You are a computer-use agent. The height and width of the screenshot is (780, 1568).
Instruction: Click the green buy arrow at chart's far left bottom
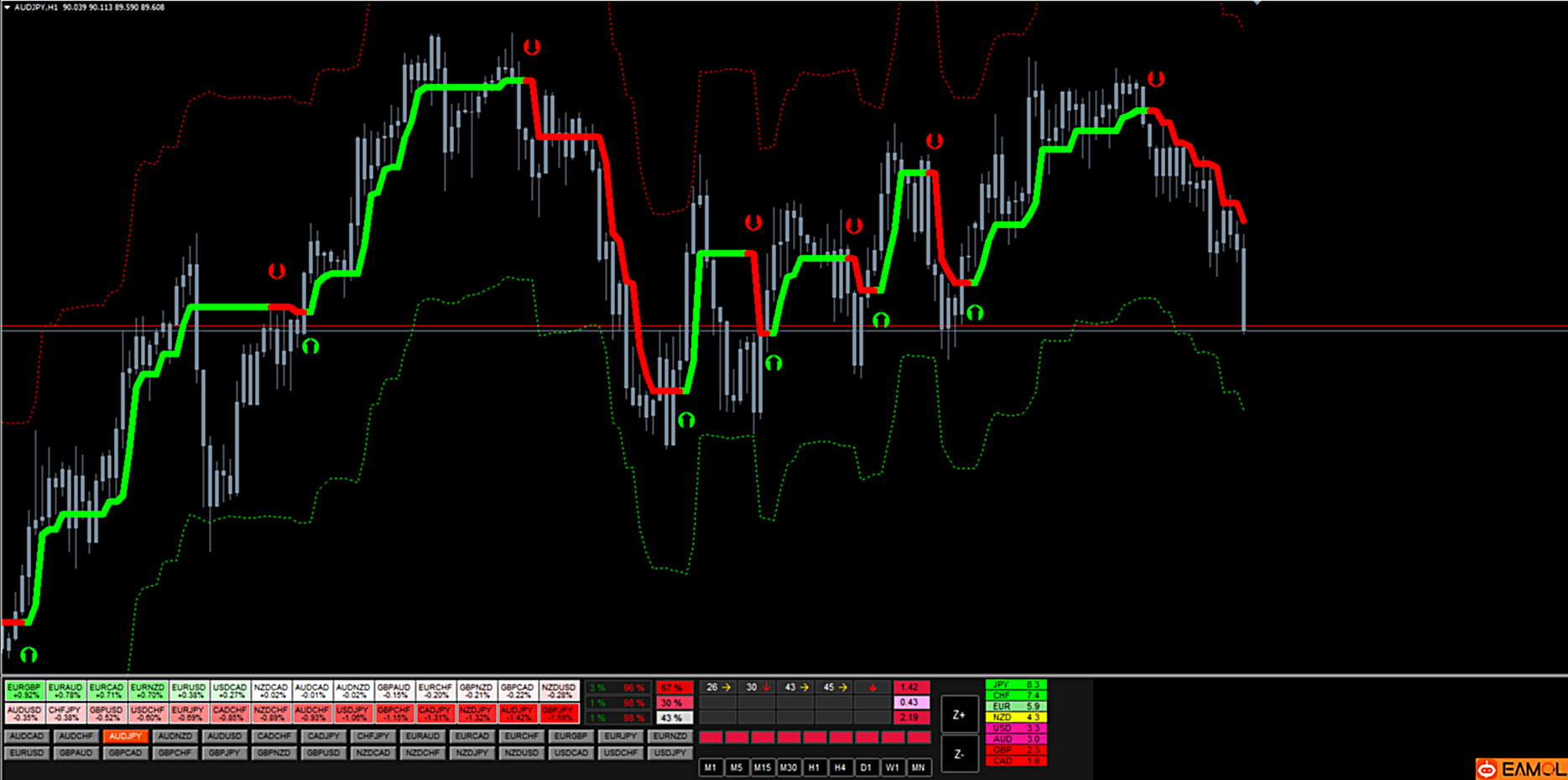tap(29, 654)
